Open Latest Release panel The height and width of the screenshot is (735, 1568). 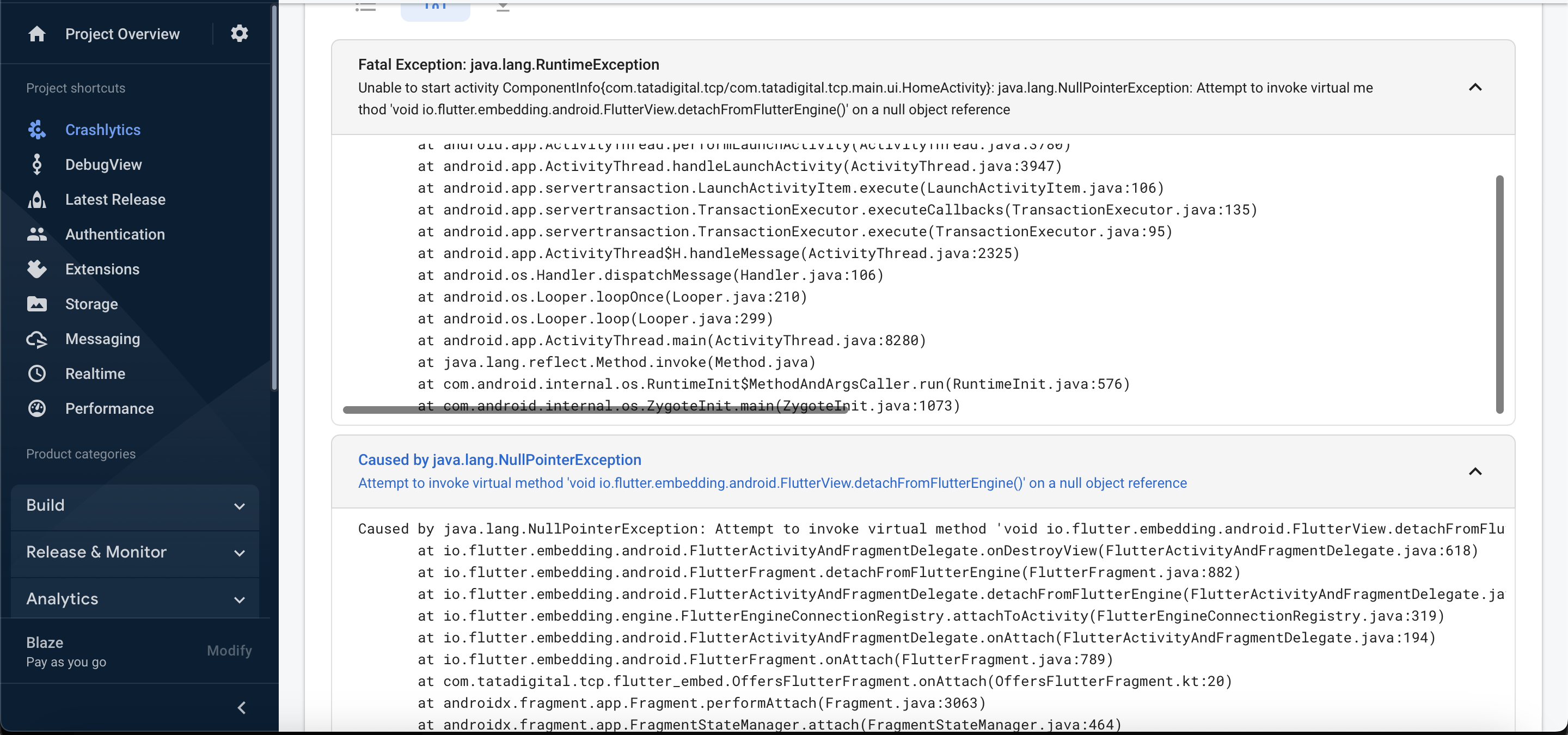click(115, 199)
